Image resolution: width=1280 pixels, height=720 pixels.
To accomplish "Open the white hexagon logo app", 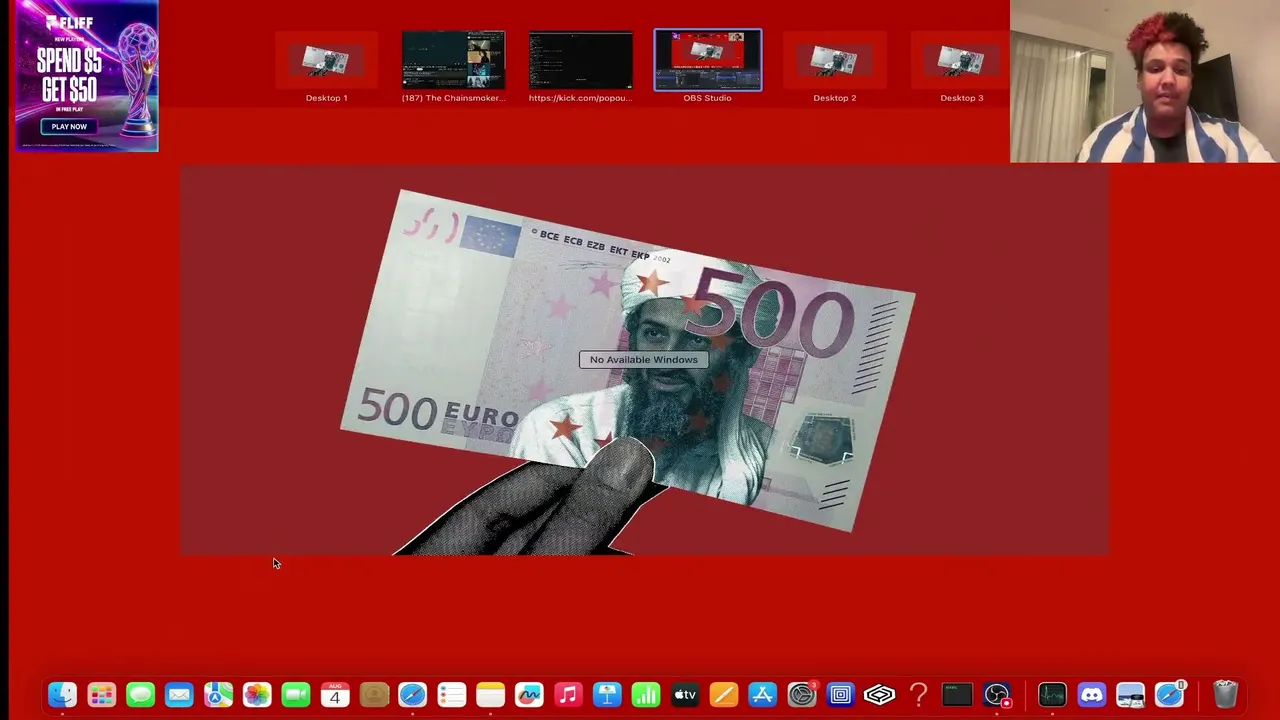I will pos(880,694).
